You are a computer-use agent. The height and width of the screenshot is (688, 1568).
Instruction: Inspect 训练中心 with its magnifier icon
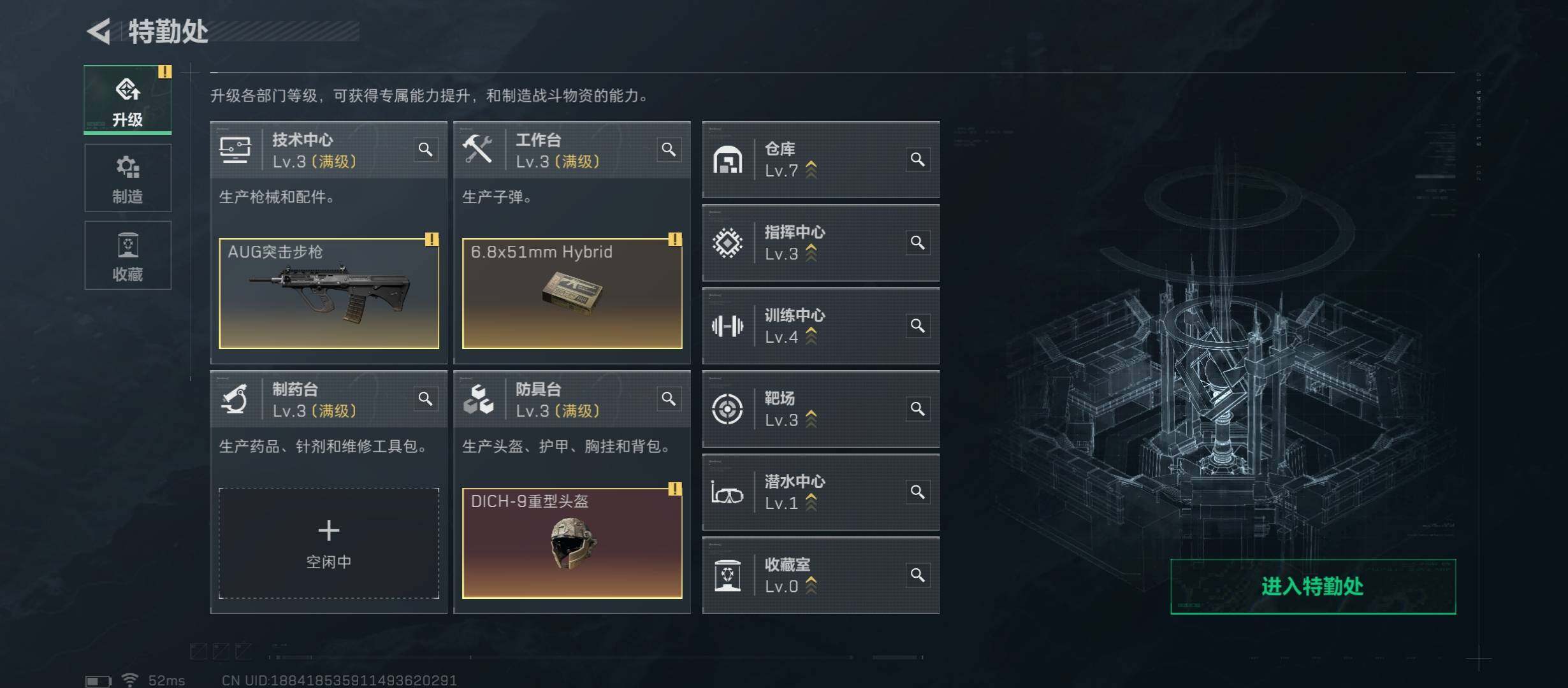[917, 326]
